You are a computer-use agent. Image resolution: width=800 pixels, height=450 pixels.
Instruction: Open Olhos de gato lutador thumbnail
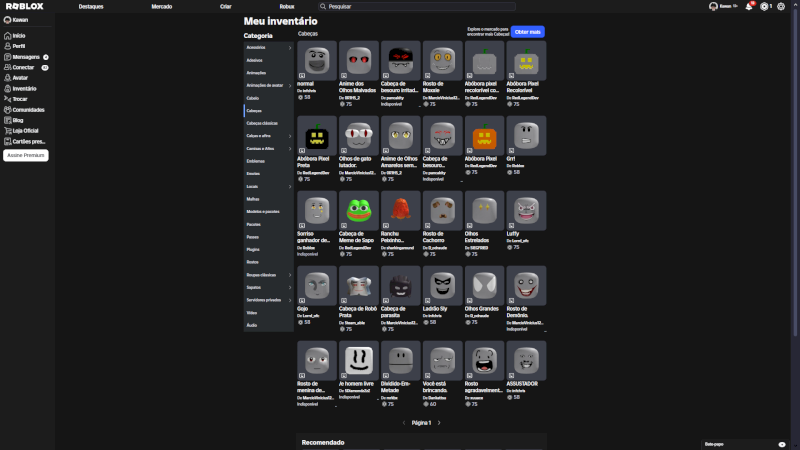click(x=359, y=136)
